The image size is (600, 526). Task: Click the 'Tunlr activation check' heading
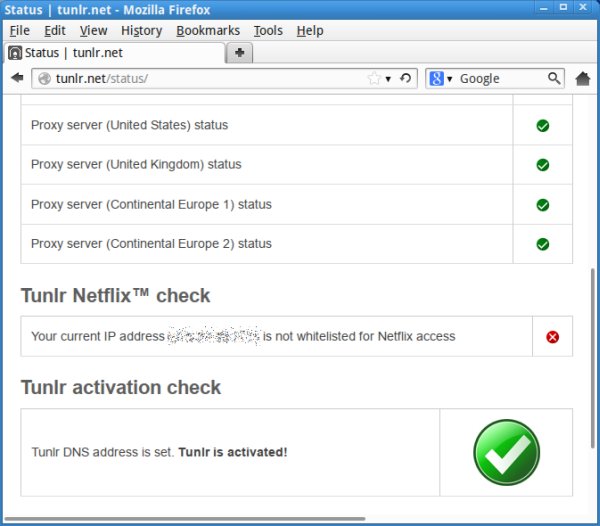[x=121, y=388]
